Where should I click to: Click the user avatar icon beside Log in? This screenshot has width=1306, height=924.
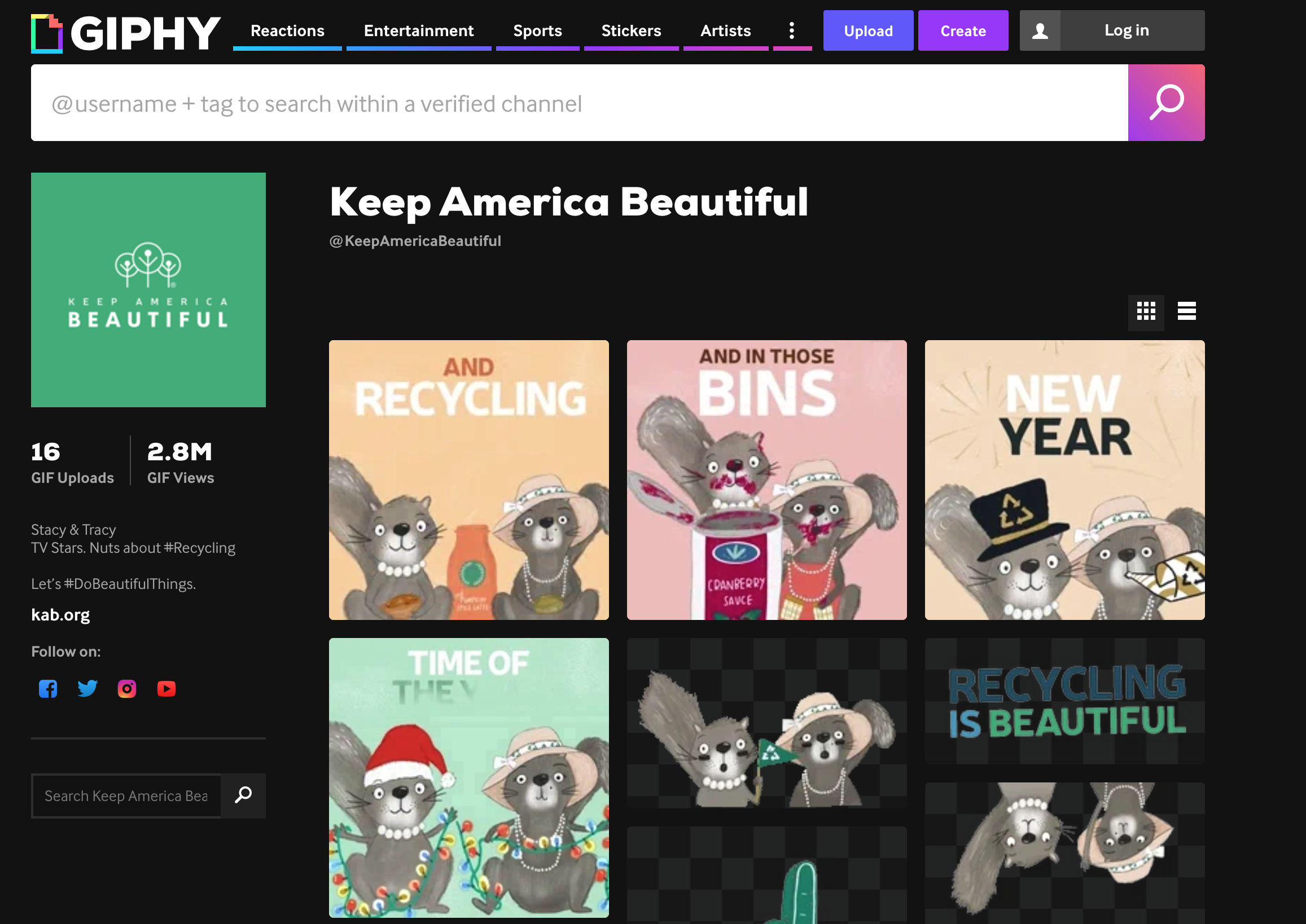(1040, 30)
